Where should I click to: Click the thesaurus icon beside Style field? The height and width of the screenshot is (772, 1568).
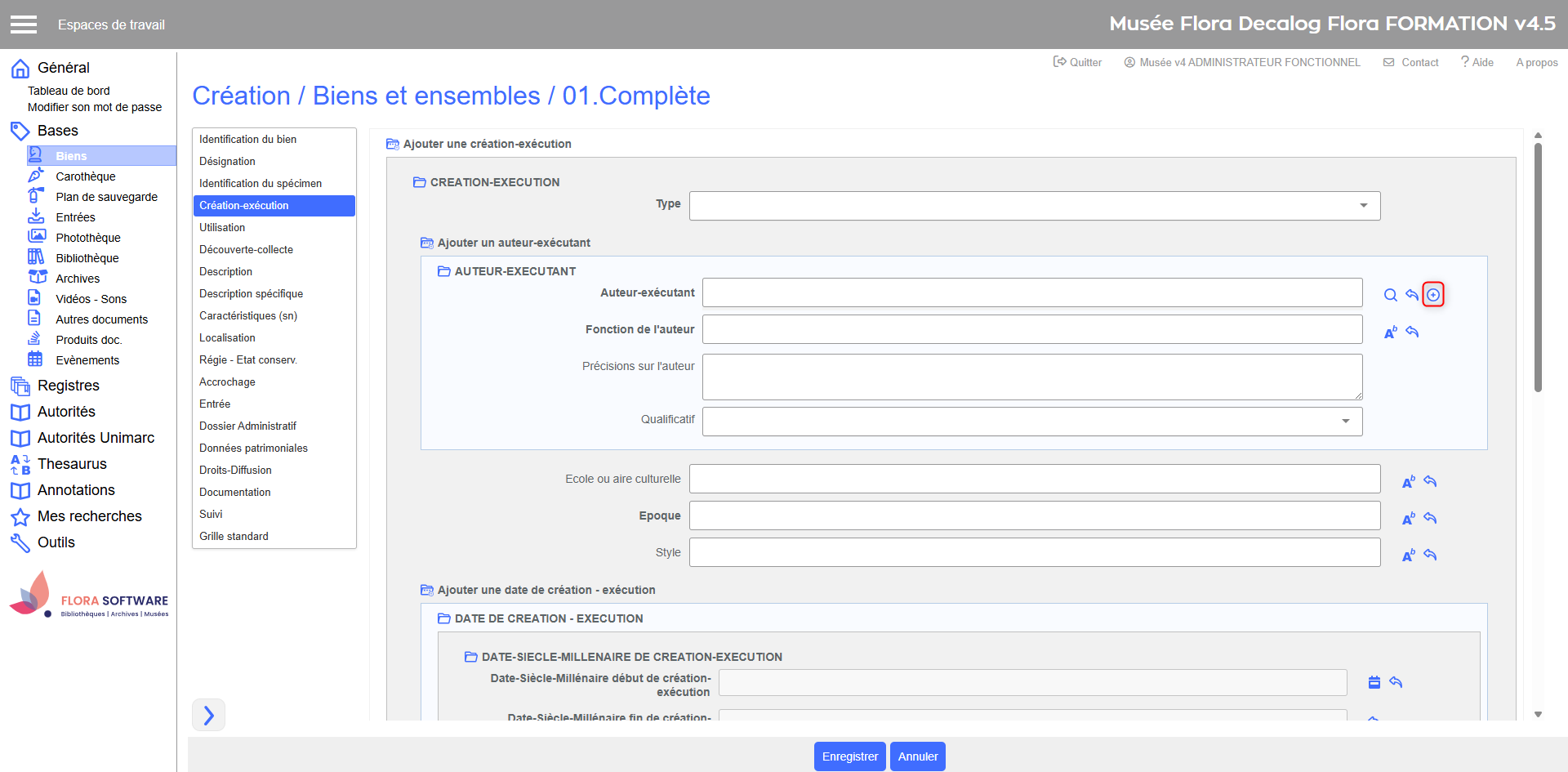coord(1408,555)
